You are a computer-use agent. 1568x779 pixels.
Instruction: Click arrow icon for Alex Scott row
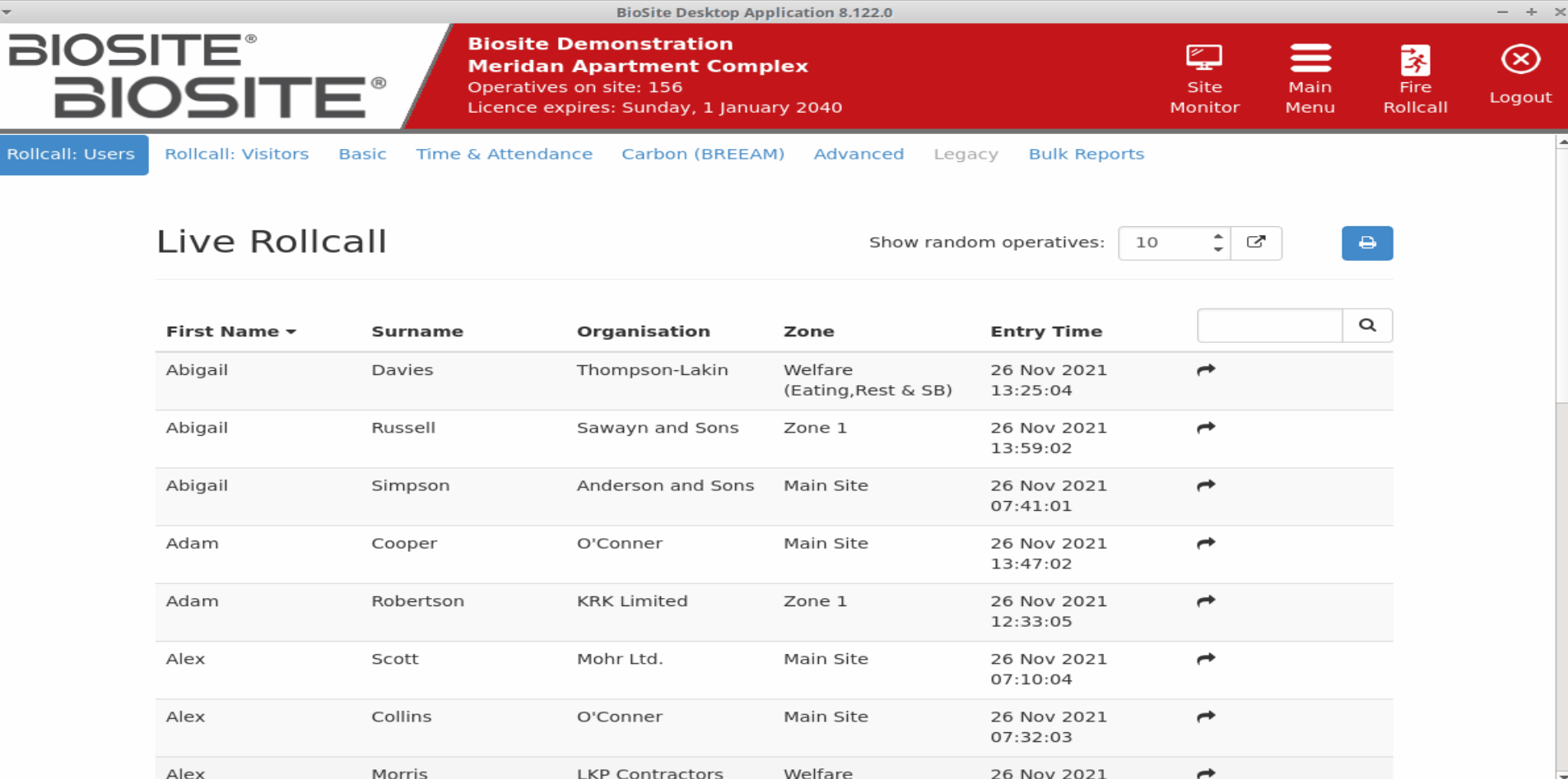point(1206,659)
